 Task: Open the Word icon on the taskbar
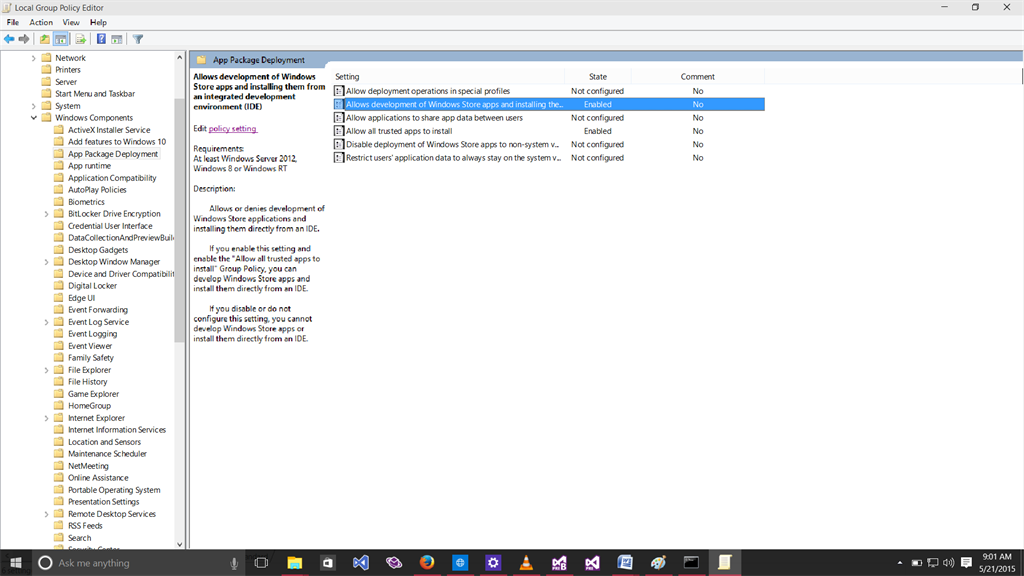click(625, 562)
